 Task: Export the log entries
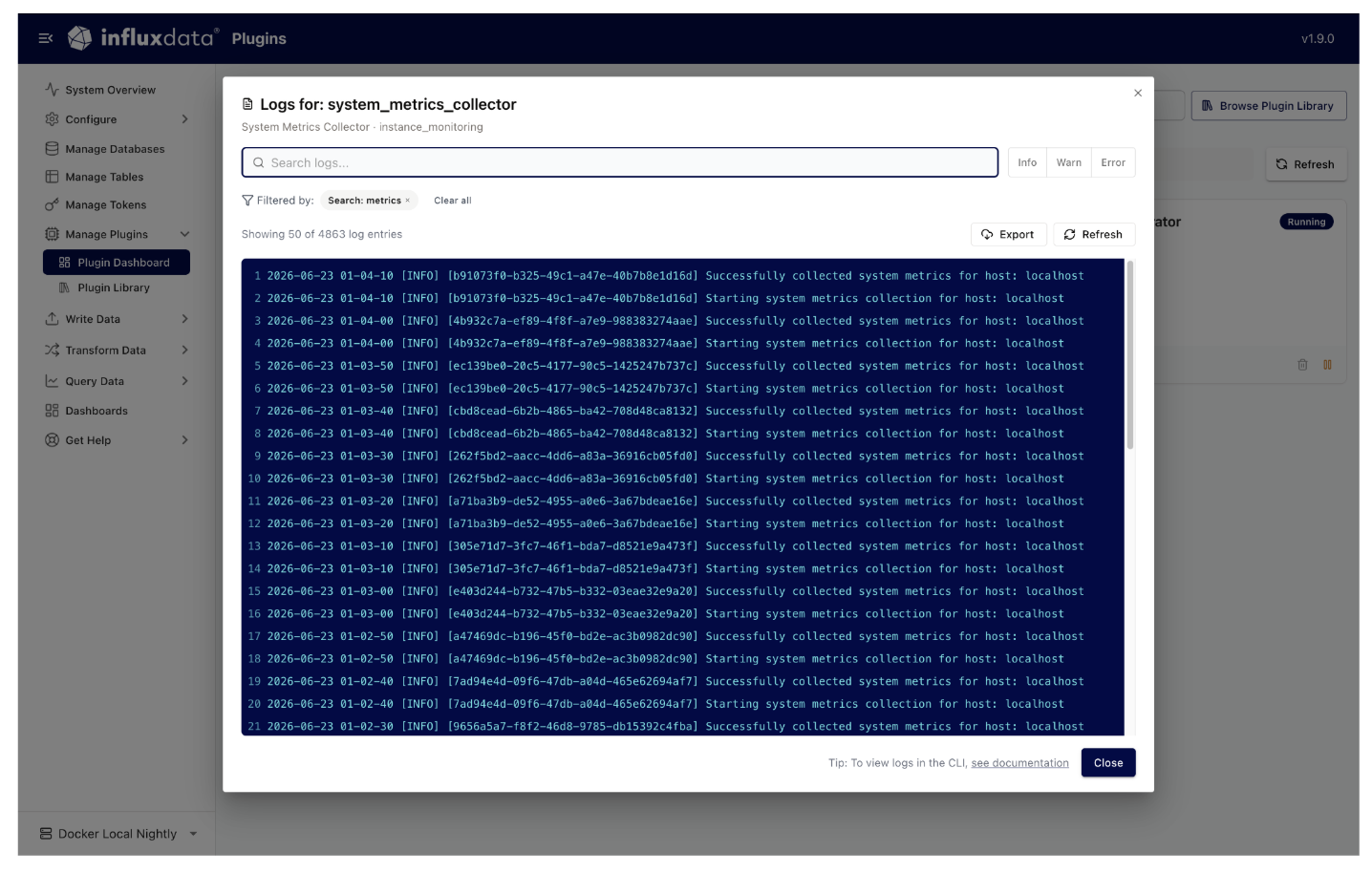pos(1008,234)
